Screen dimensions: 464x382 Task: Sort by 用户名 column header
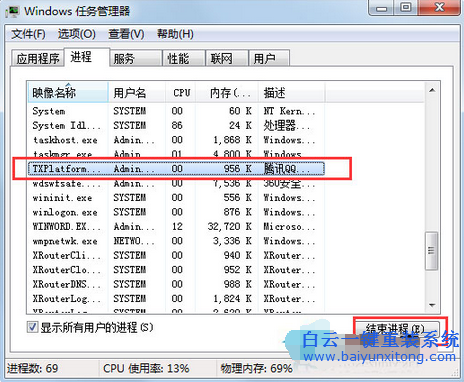click(137, 92)
